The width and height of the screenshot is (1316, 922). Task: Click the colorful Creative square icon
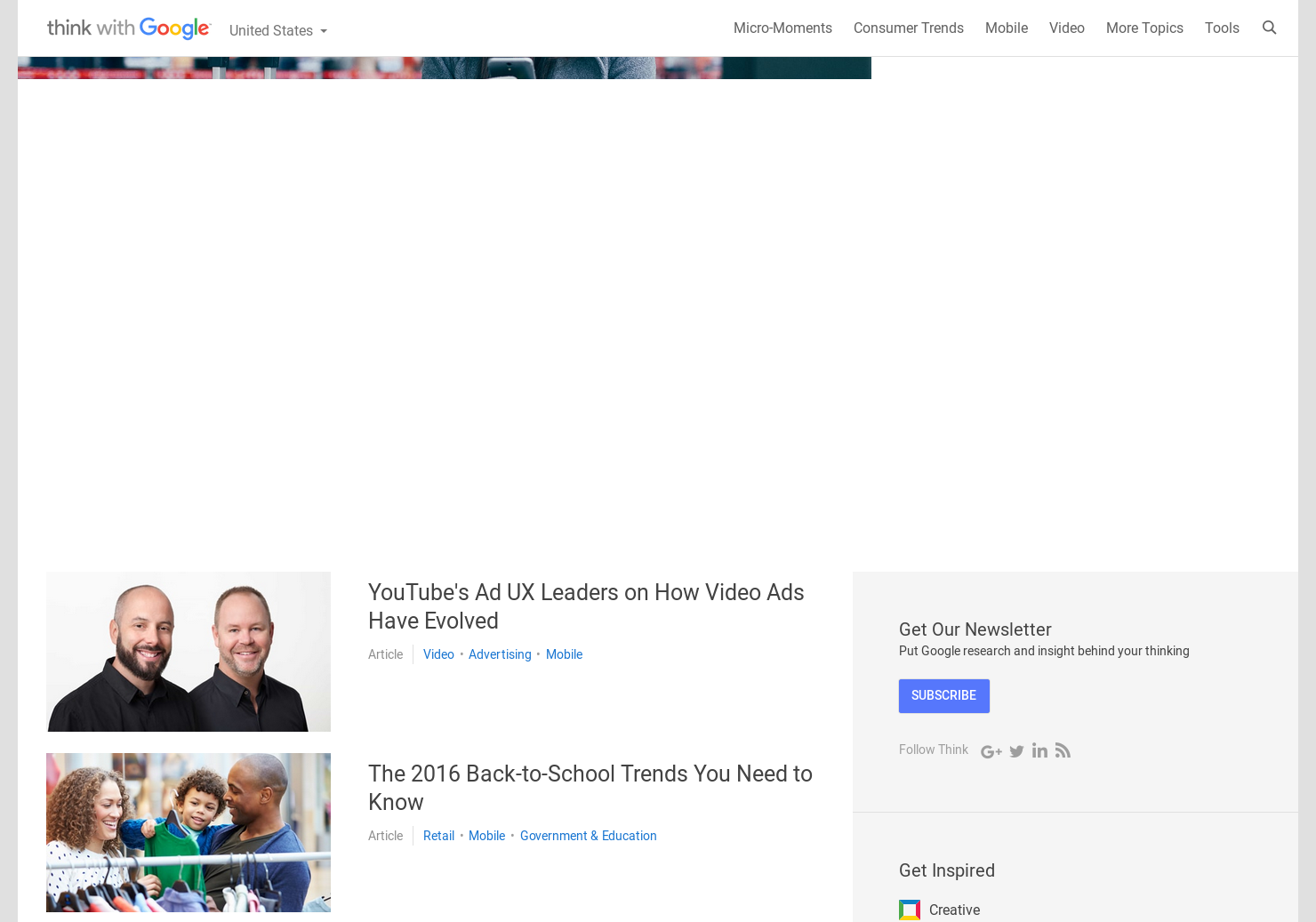point(909,910)
